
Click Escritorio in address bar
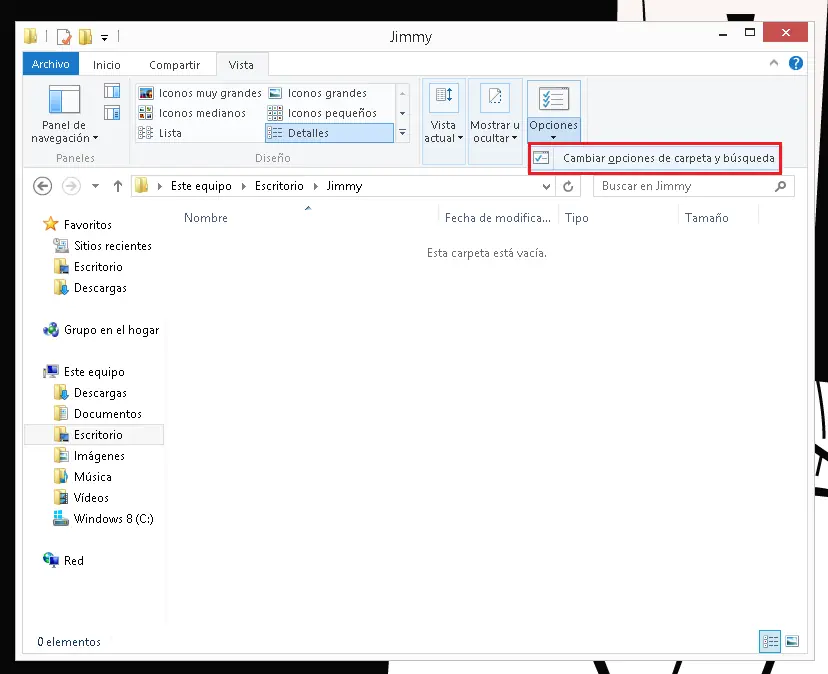tap(279, 186)
